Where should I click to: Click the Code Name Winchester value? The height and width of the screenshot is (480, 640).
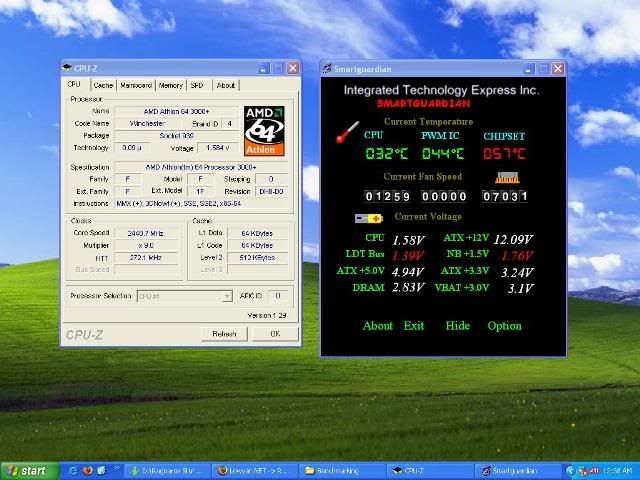tap(147, 123)
